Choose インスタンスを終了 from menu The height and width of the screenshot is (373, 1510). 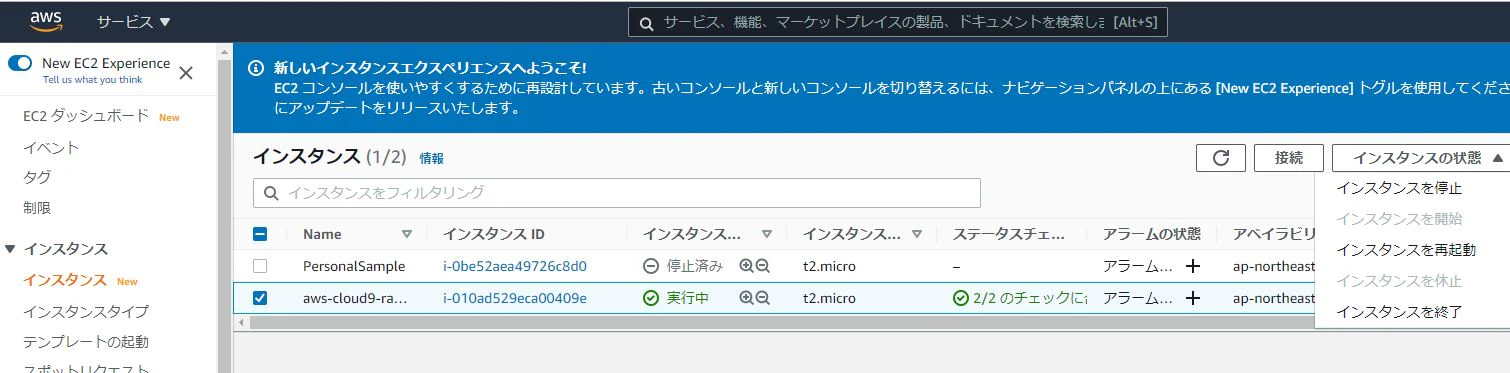(x=1399, y=312)
